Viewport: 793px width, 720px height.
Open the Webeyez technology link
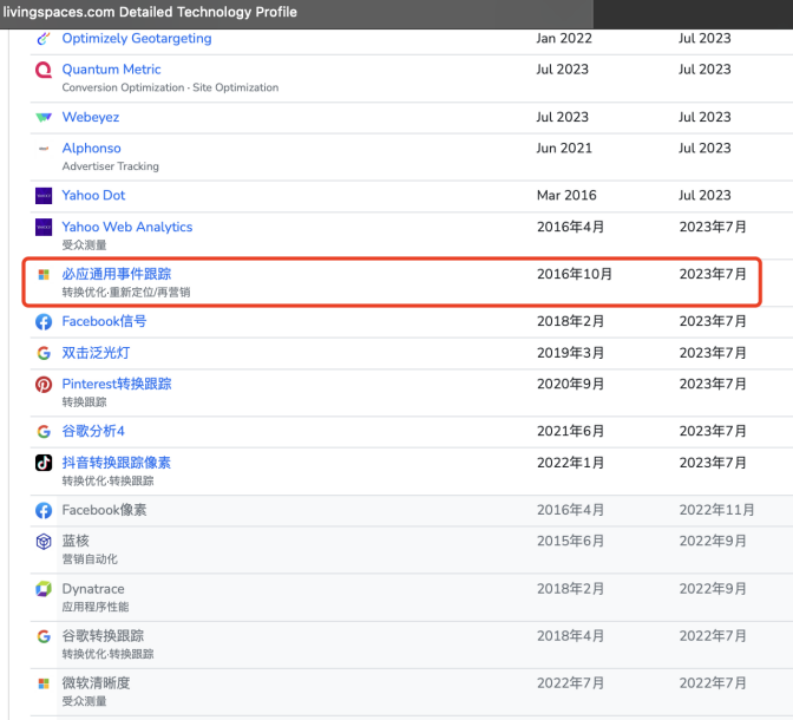click(91, 117)
